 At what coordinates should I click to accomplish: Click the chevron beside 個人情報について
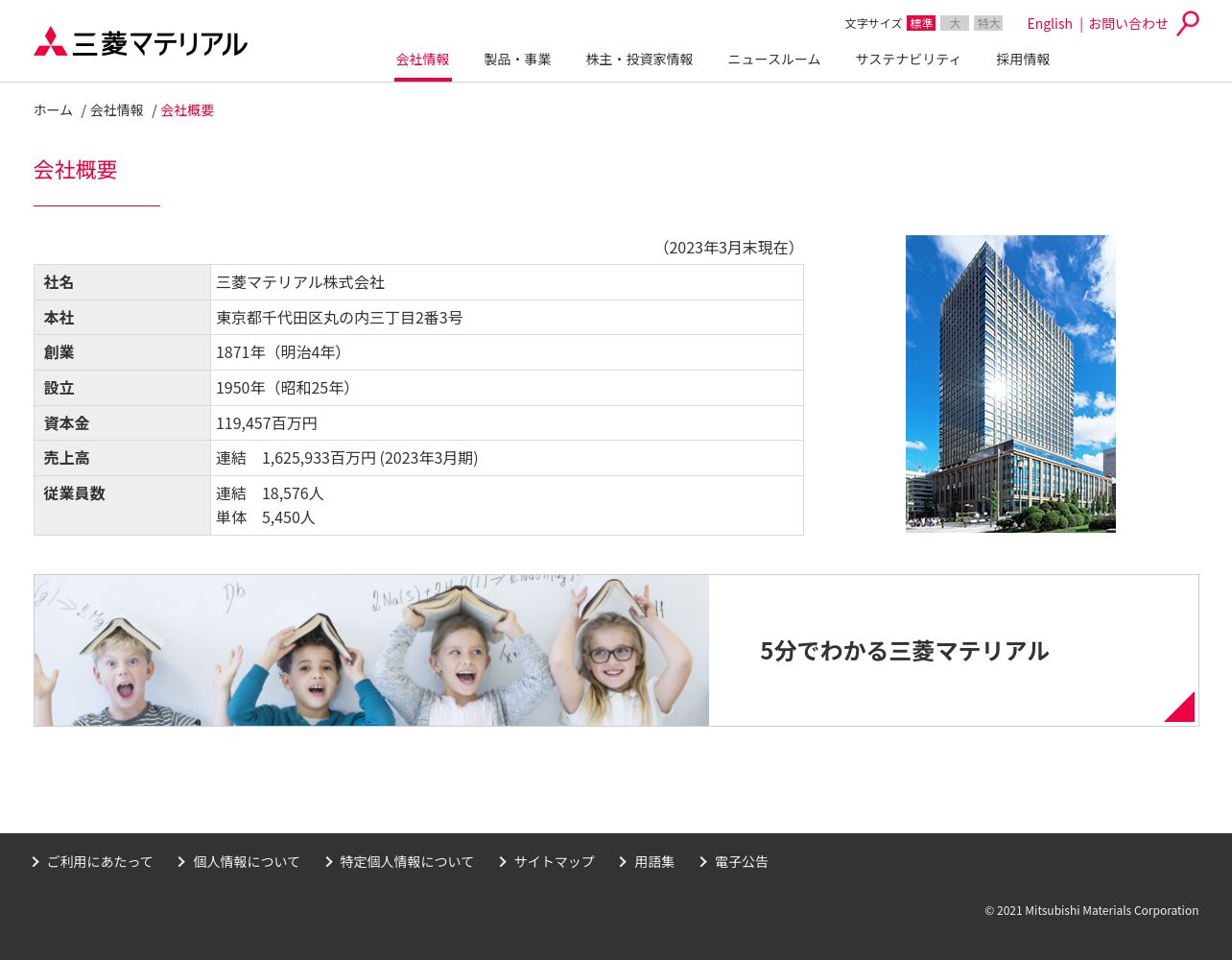tap(181, 862)
